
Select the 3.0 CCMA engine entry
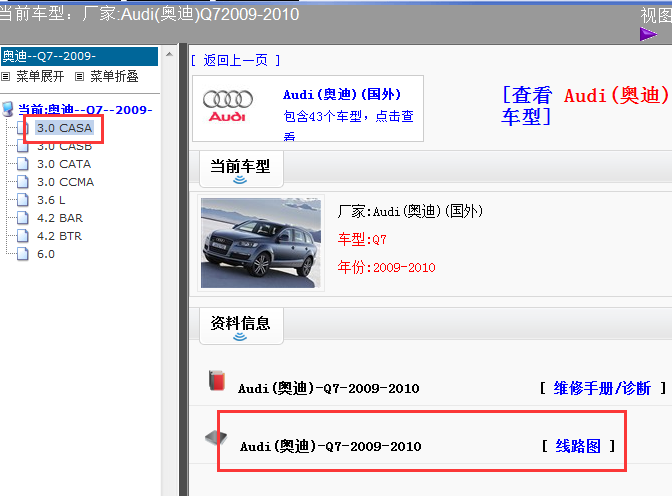[x=65, y=182]
